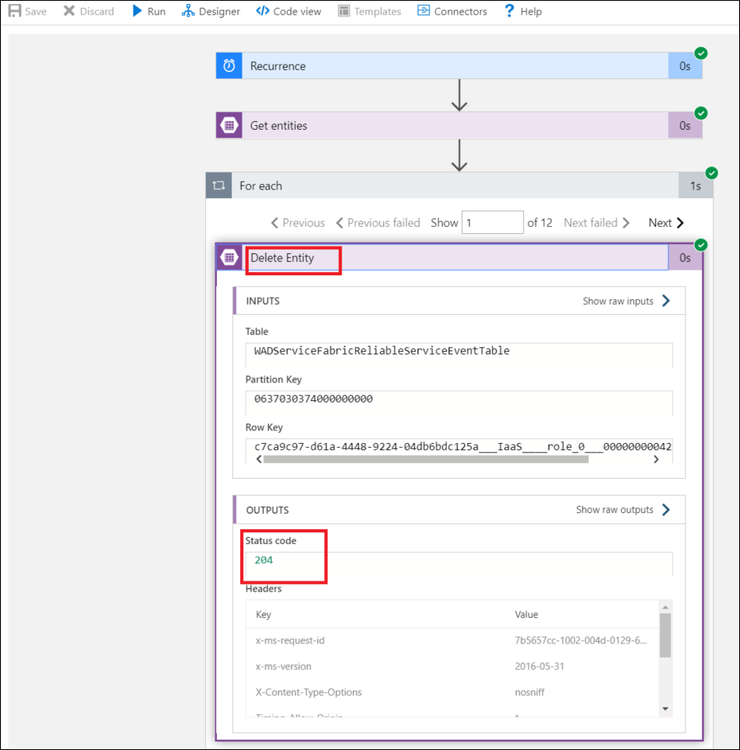
Task: Click the nosniff header value
Action: pyautogui.click(x=530, y=692)
